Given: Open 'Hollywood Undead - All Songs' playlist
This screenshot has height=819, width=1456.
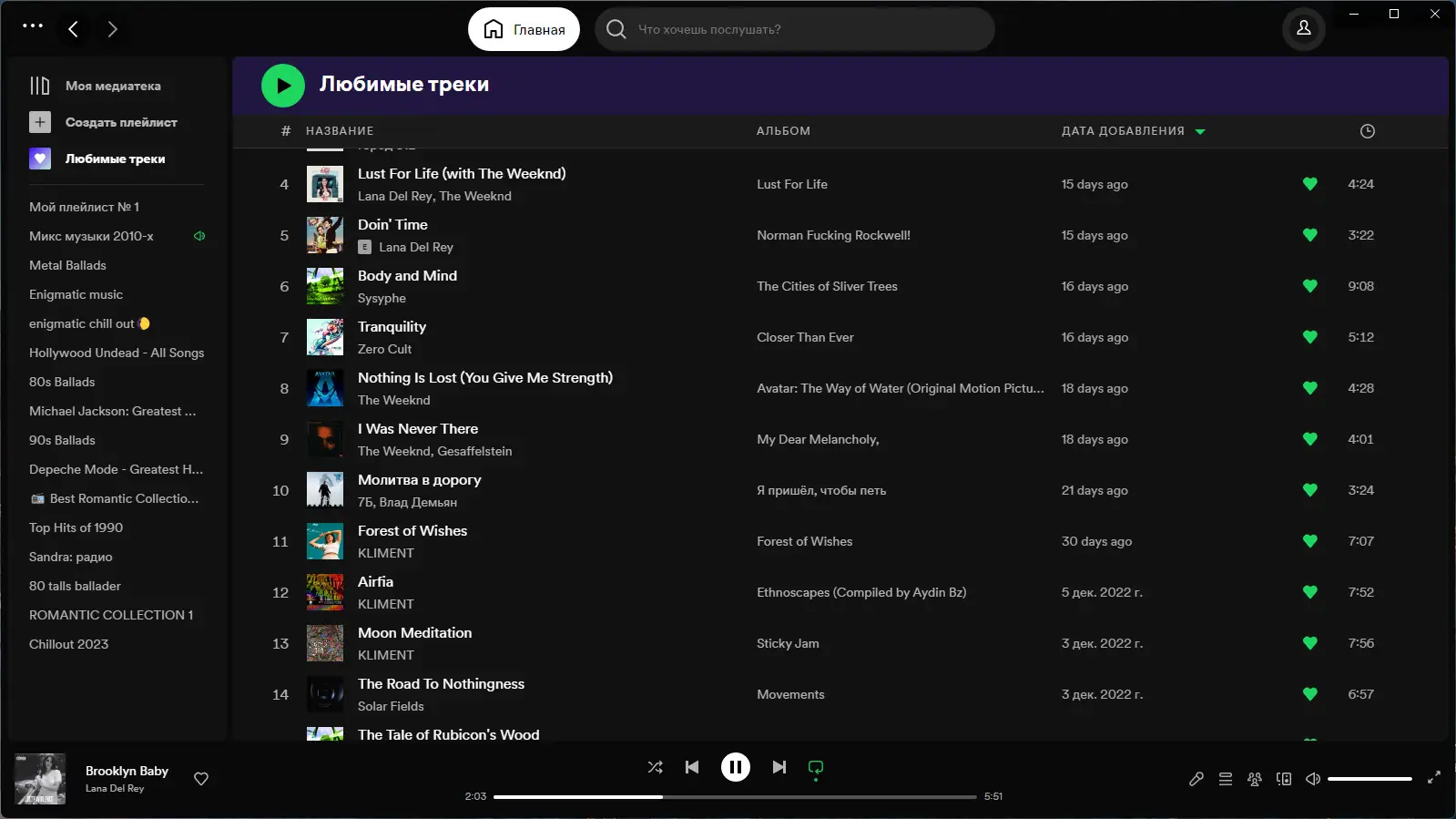Looking at the screenshot, I should [x=117, y=353].
